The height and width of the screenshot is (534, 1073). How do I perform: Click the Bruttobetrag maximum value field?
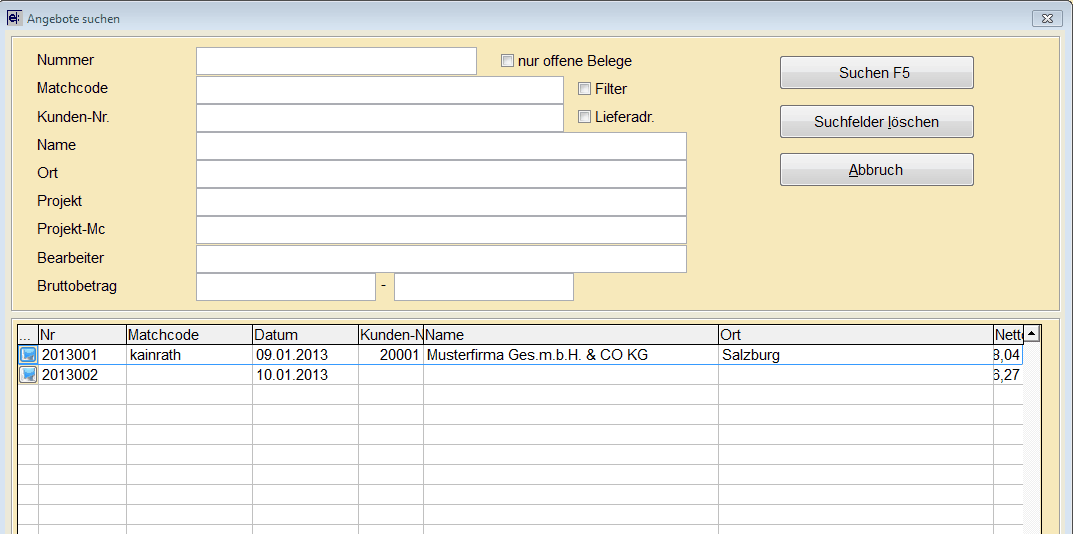click(x=484, y=287)
